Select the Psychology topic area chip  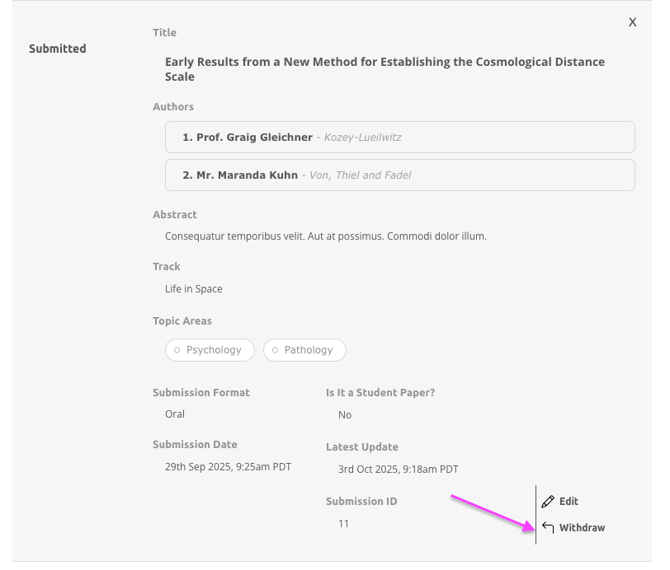click(210, 350)
